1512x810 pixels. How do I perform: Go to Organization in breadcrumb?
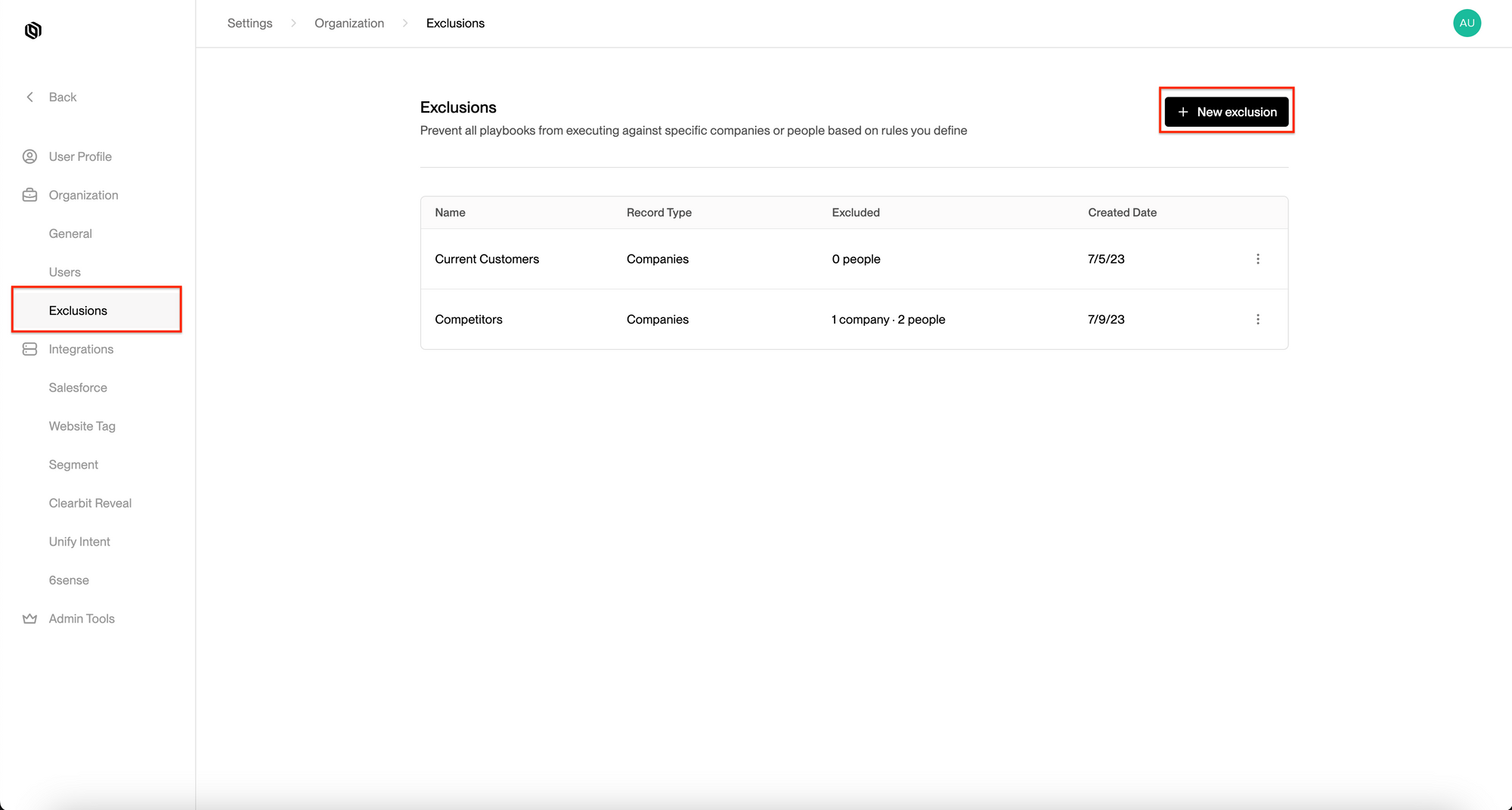click(349, 23)
